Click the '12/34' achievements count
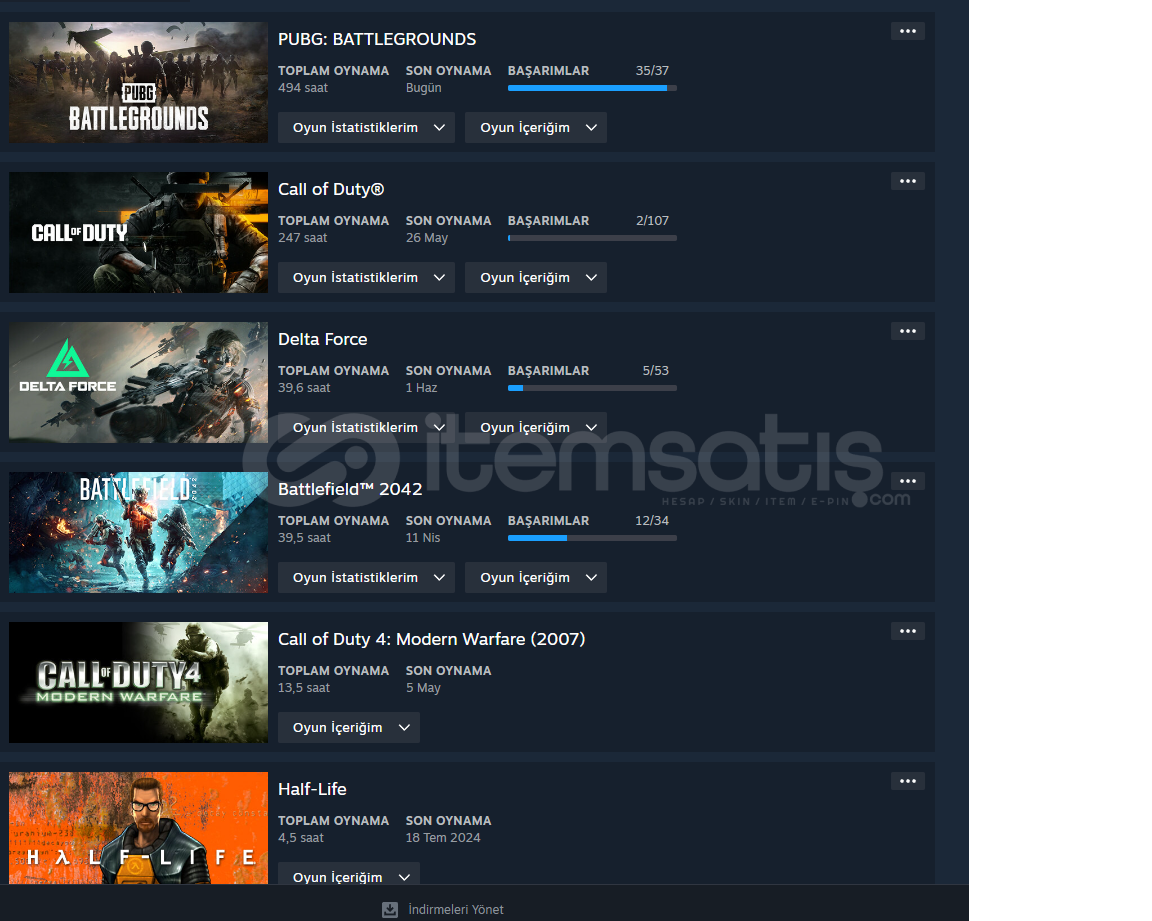The height and width of the screenshot is (921, 1152). [652, 520]
